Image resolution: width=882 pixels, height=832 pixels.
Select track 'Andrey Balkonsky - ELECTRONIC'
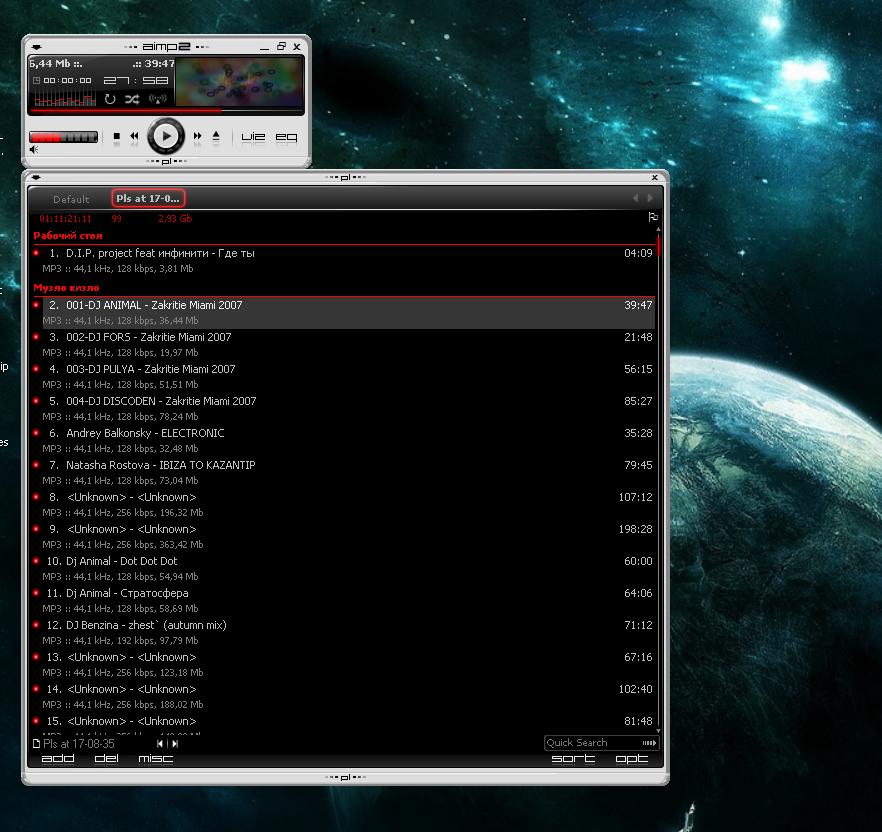coord(343,440)
